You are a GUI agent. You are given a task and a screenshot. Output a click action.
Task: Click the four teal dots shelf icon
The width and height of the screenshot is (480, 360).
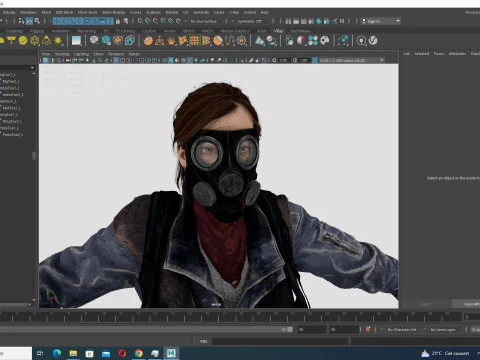tap(313, 41)
